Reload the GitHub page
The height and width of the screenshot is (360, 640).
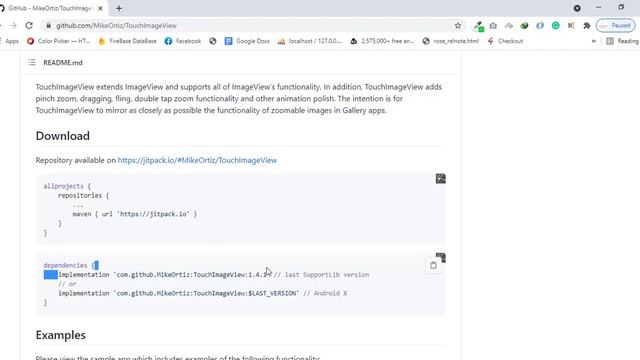pos(29,25)
